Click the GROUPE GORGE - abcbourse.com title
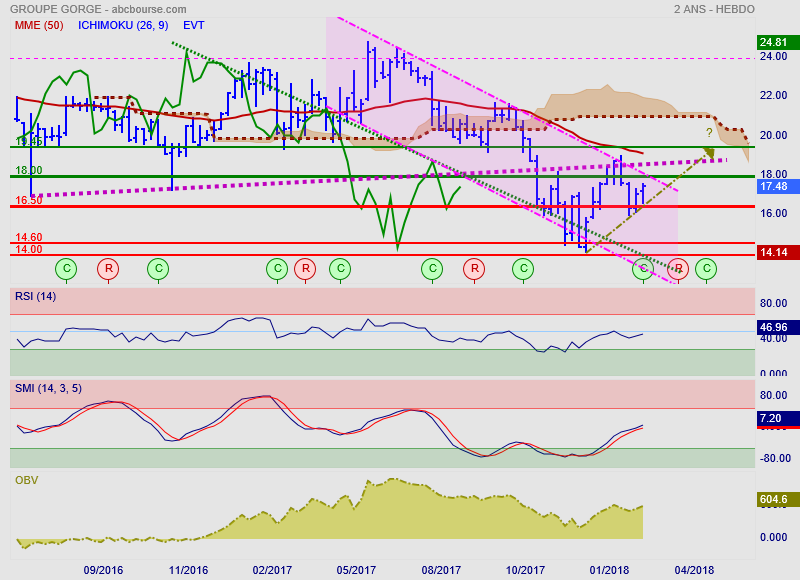The height and width of the screenshot is (580, 800). 98,9
